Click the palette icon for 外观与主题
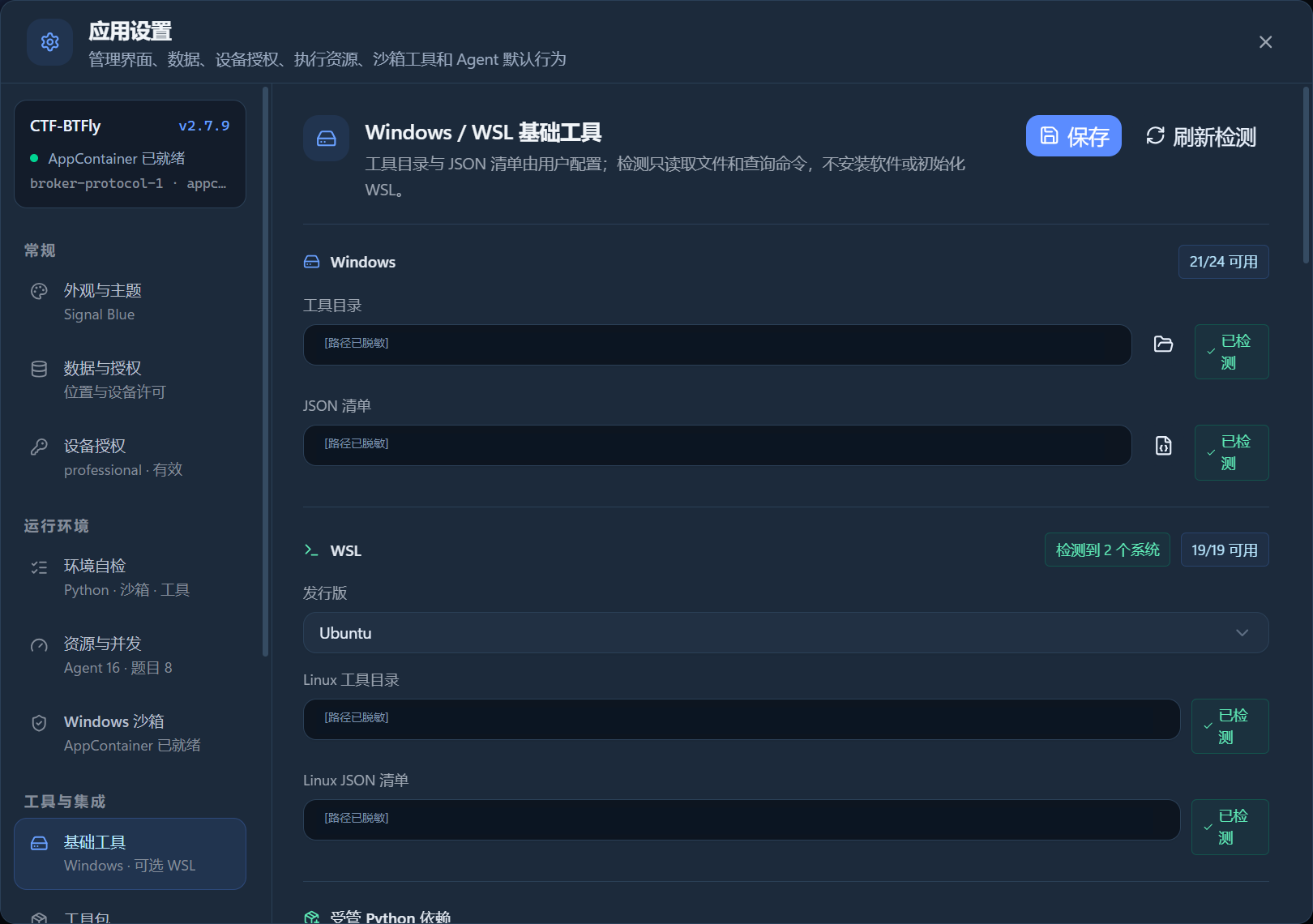The height and width of the screenshot is (924, 1313). pyautogui.click(x=39, y=291)
